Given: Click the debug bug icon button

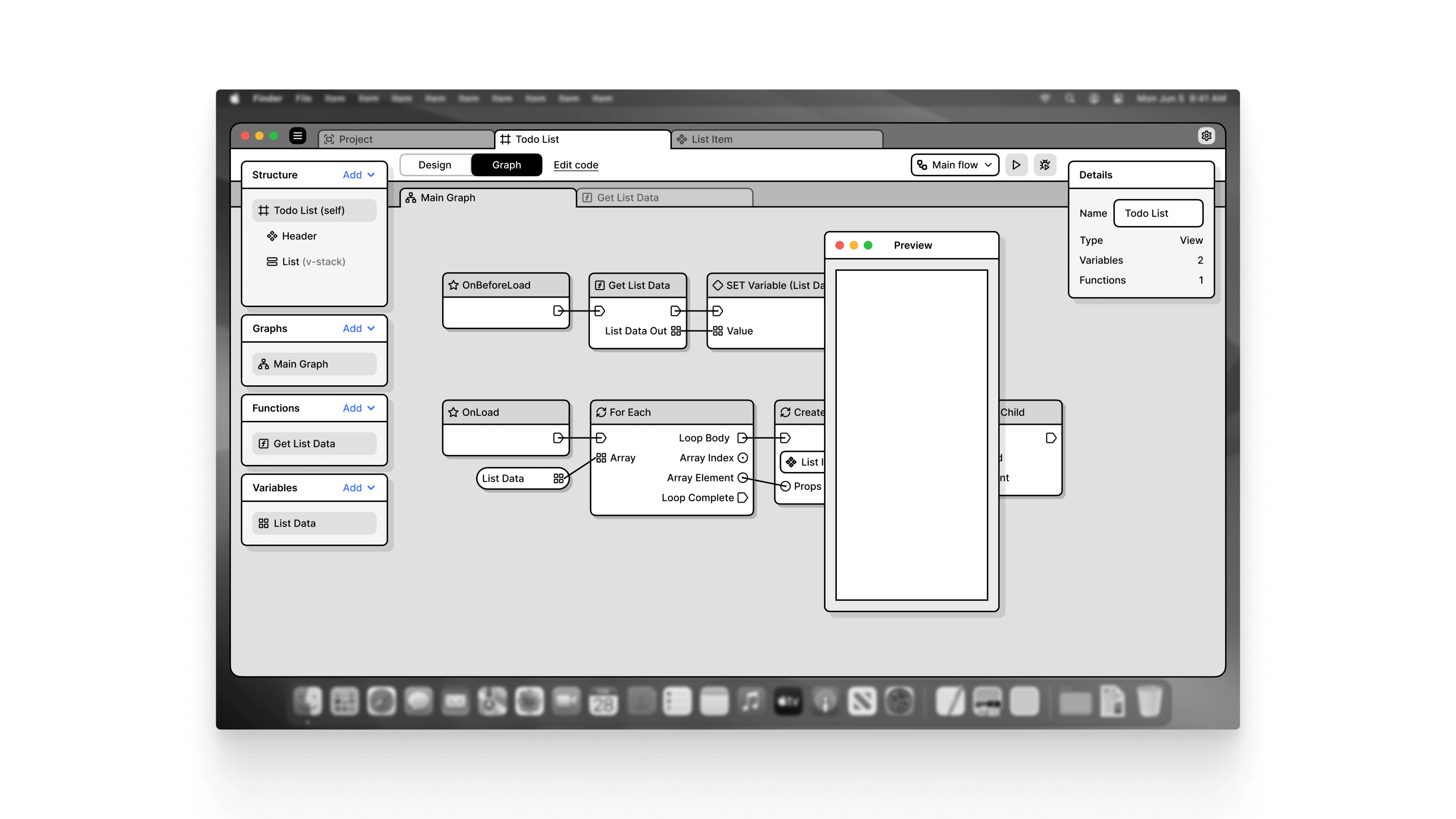Looking at the screenshot, I should pyautogui.click(x=1045, y=165).
